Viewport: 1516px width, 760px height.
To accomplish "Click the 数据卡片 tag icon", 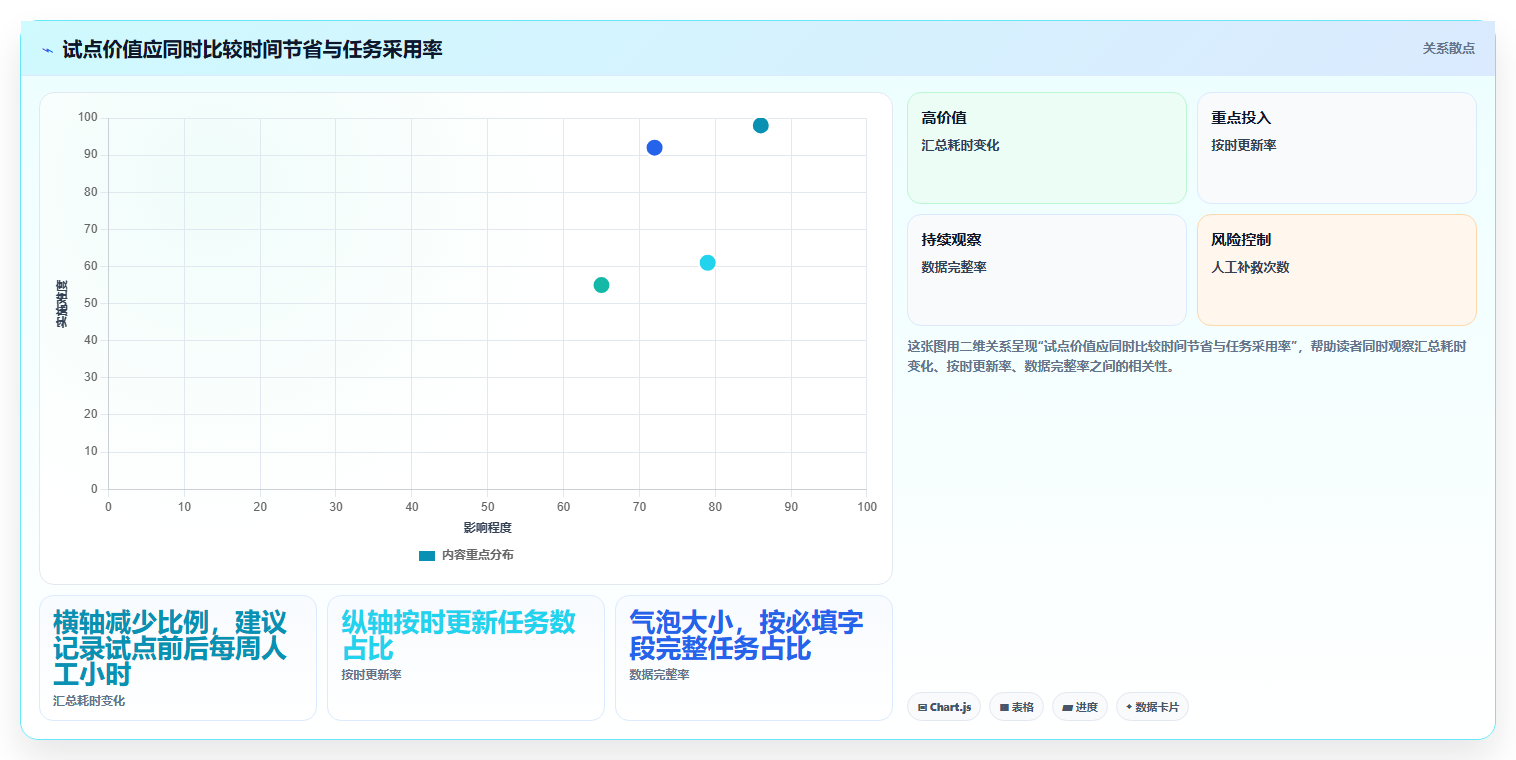I will click(x=1129, y=706).
